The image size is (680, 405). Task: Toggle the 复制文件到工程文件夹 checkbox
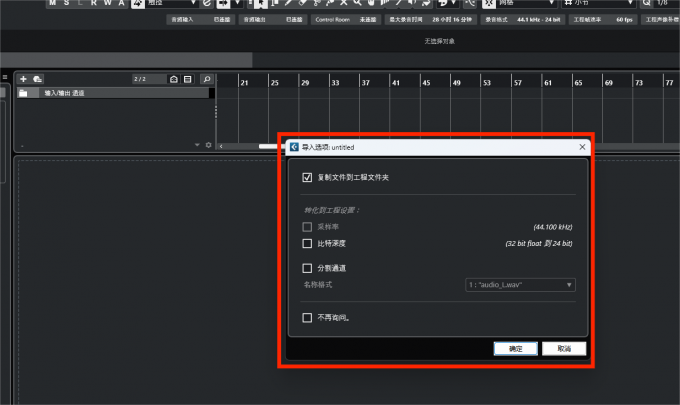307,177
